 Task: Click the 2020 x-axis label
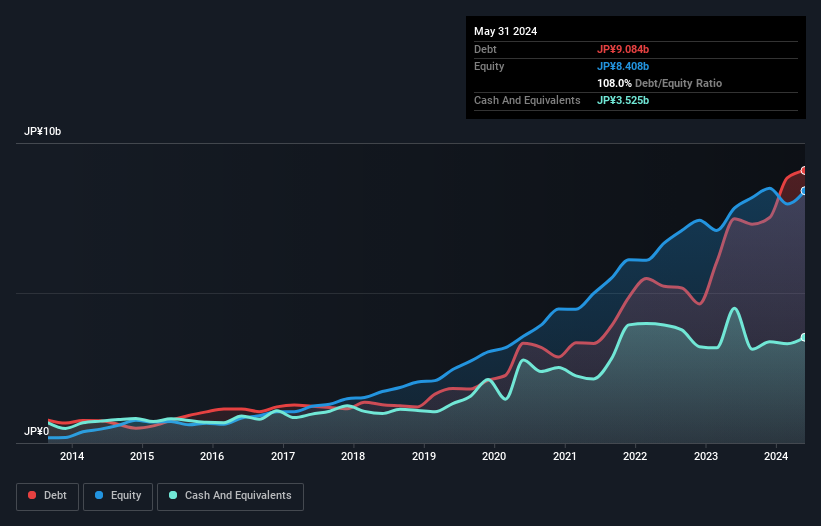tap(494, 456)
